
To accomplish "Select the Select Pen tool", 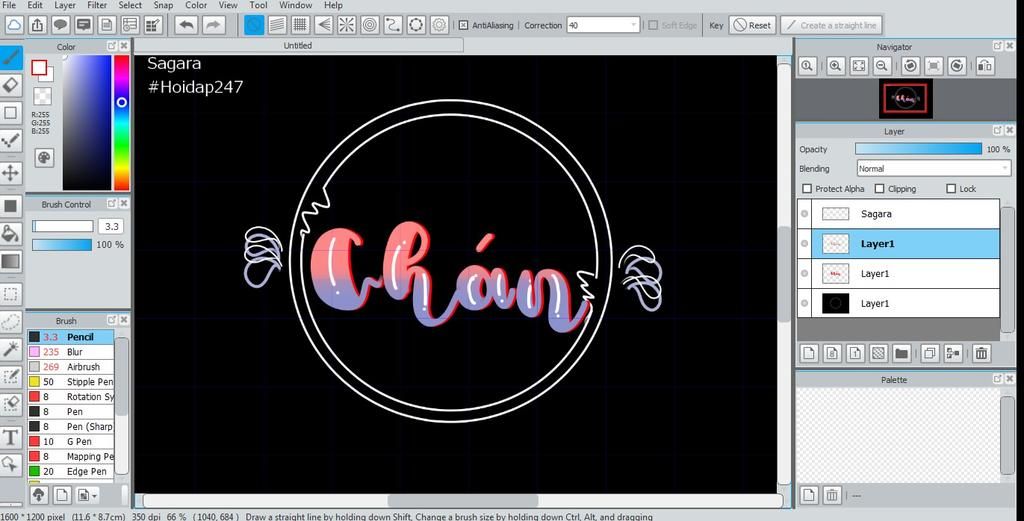I will tap(10, 377).
